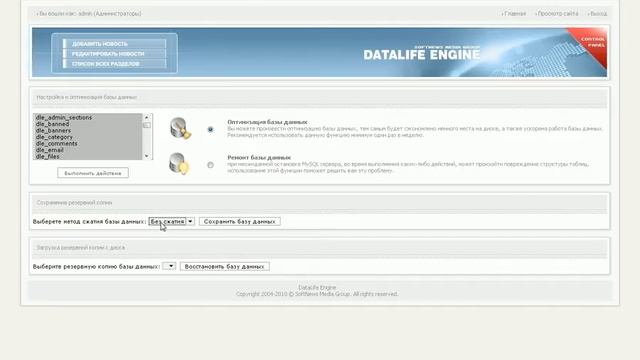Click the database repair icon
This screenshot has height=360, width=640.
[x=179, y=164]
